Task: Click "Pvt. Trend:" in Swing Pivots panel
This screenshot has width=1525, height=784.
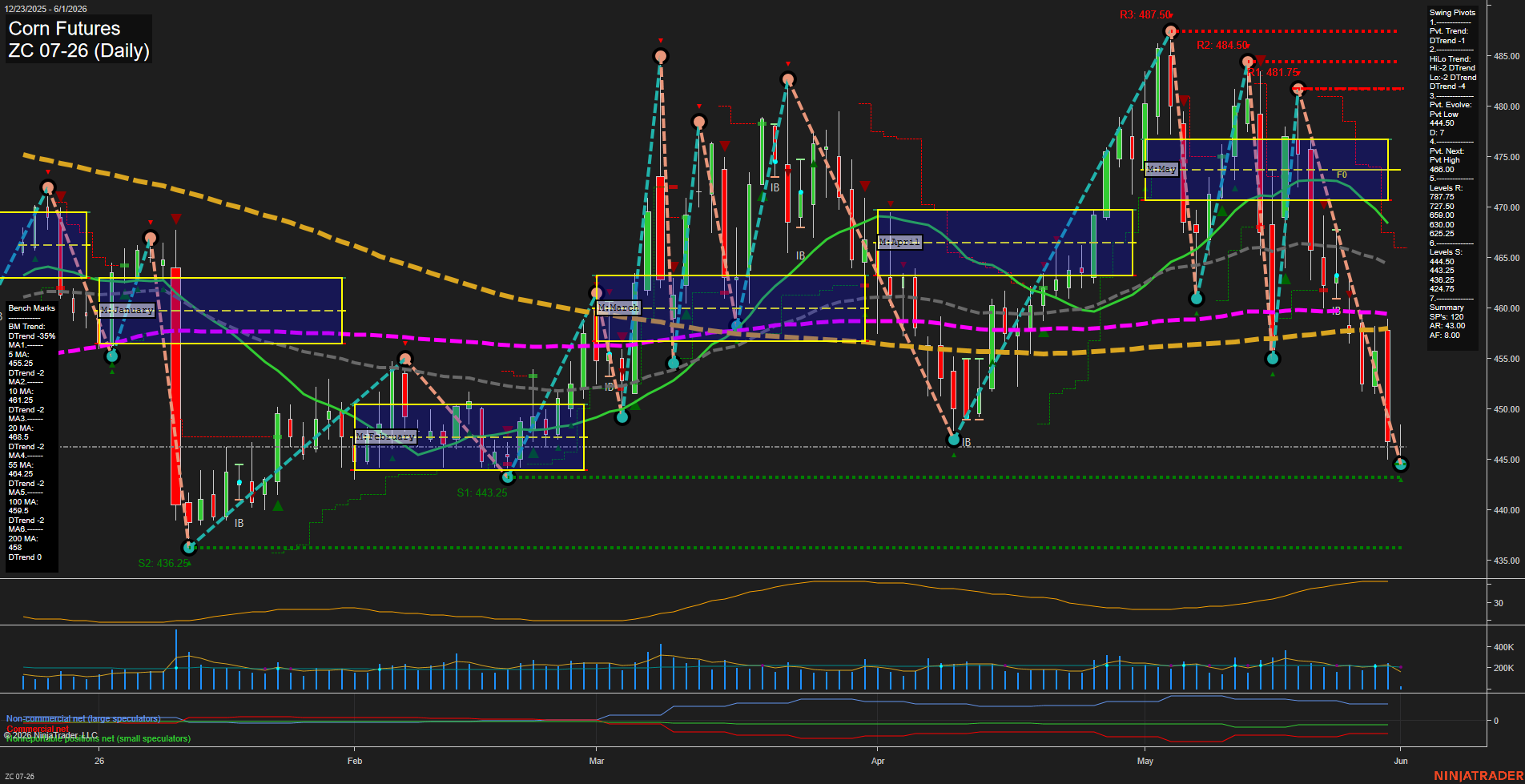Action: (x=1449, y=31)
